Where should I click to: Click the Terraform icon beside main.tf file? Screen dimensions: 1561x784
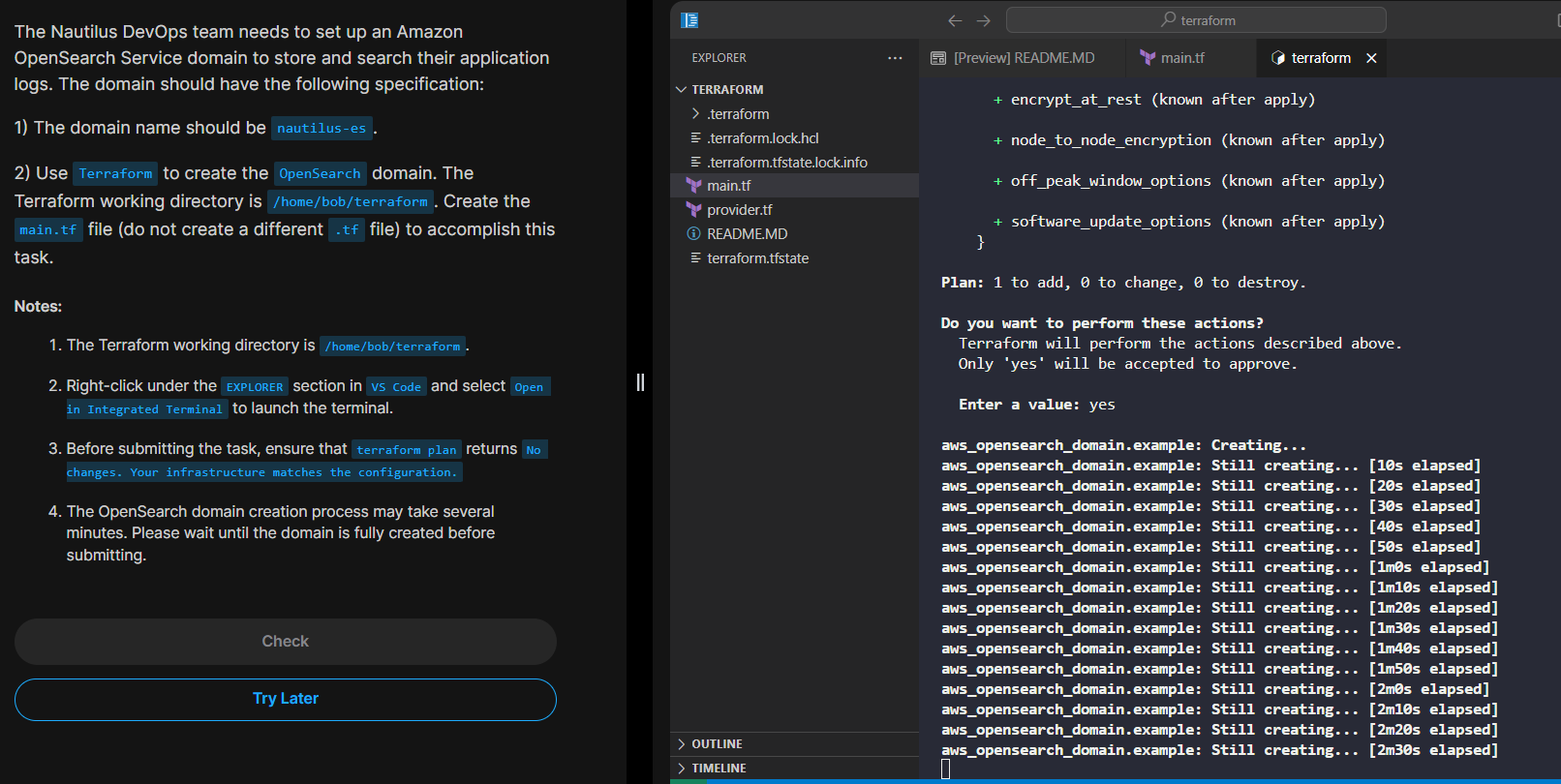coord(694,186)
